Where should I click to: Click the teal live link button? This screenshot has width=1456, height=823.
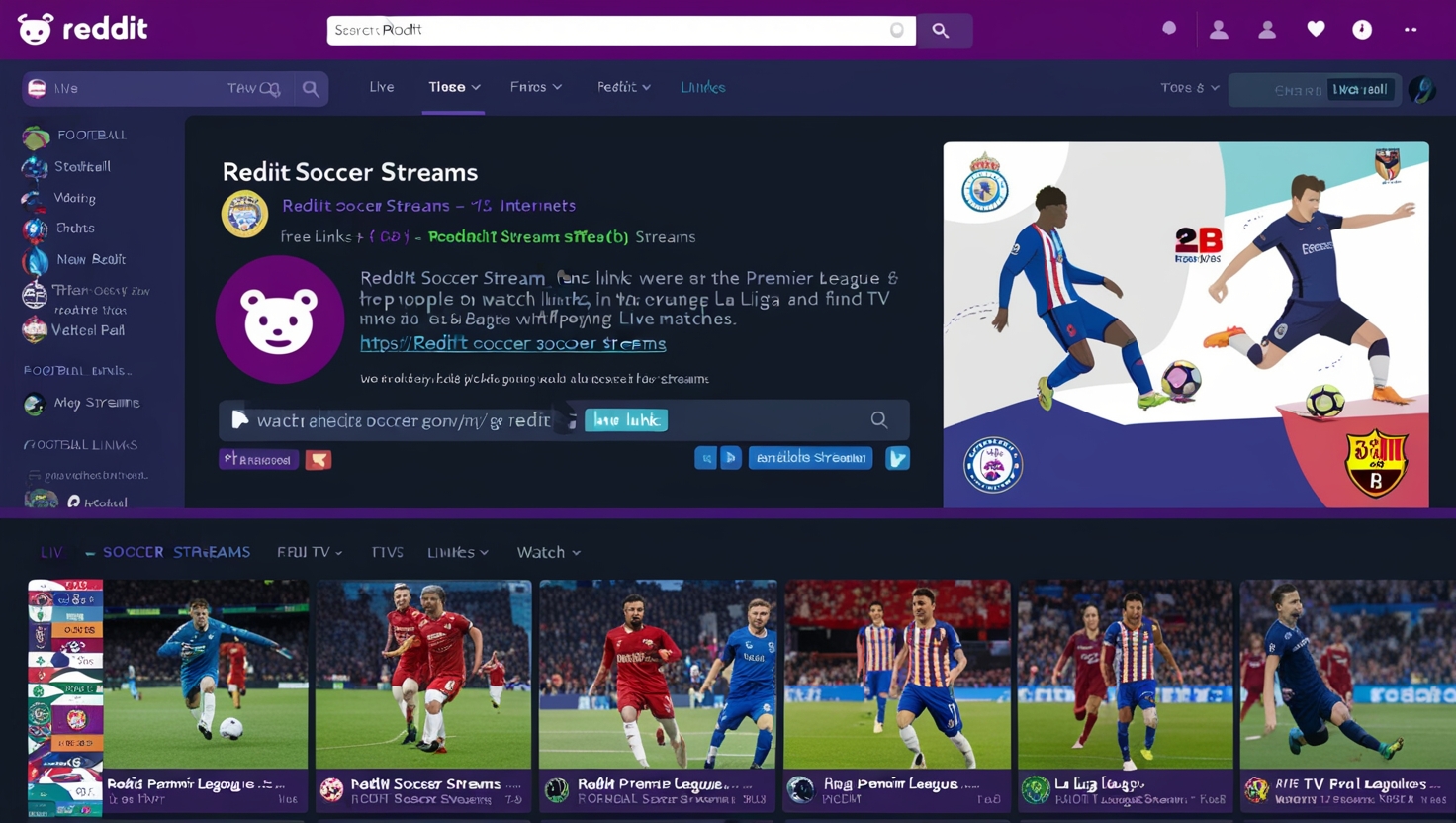point(626,420)
